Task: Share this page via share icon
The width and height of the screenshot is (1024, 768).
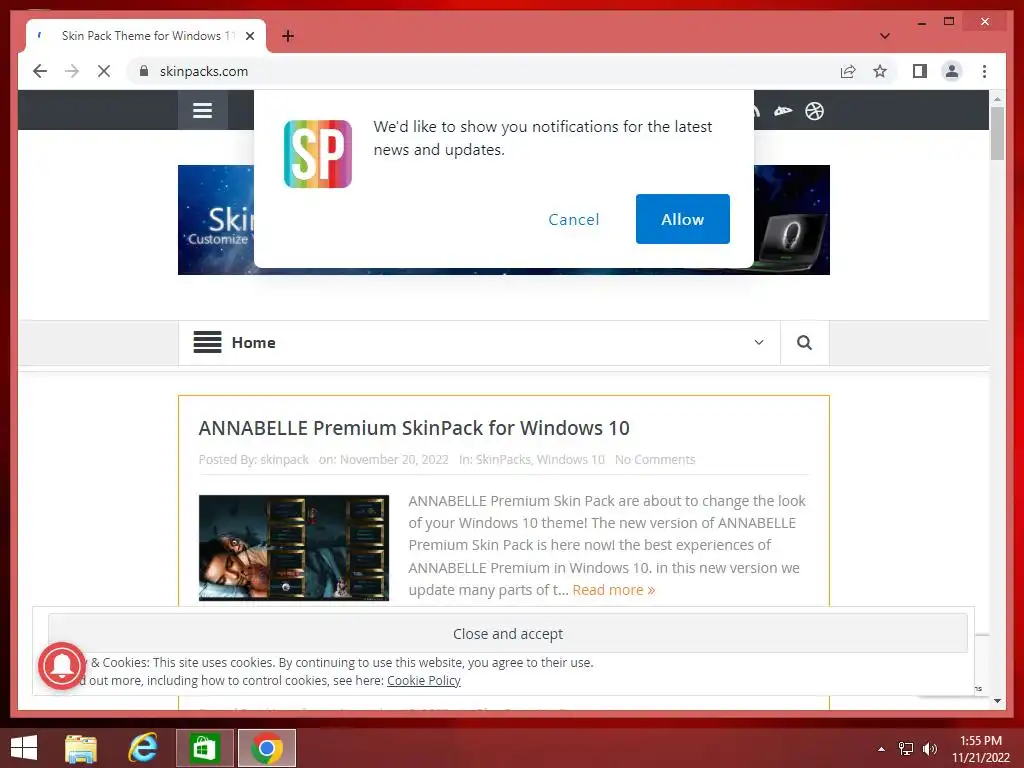Action: click(848, 71)
